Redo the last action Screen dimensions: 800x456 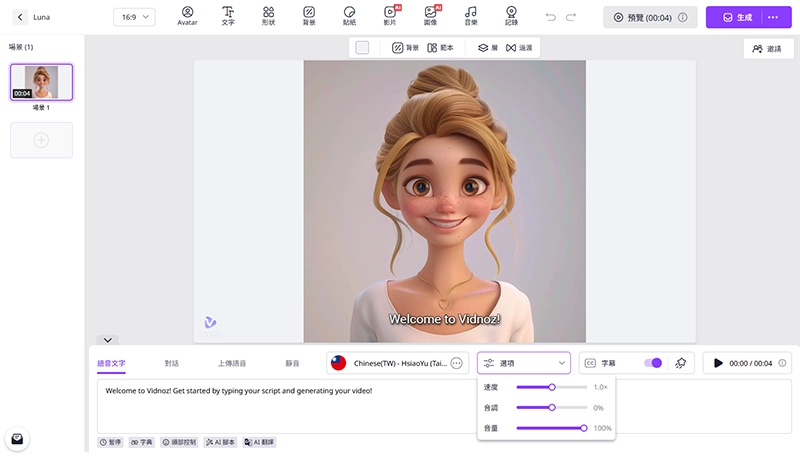(x=571, y=17)
